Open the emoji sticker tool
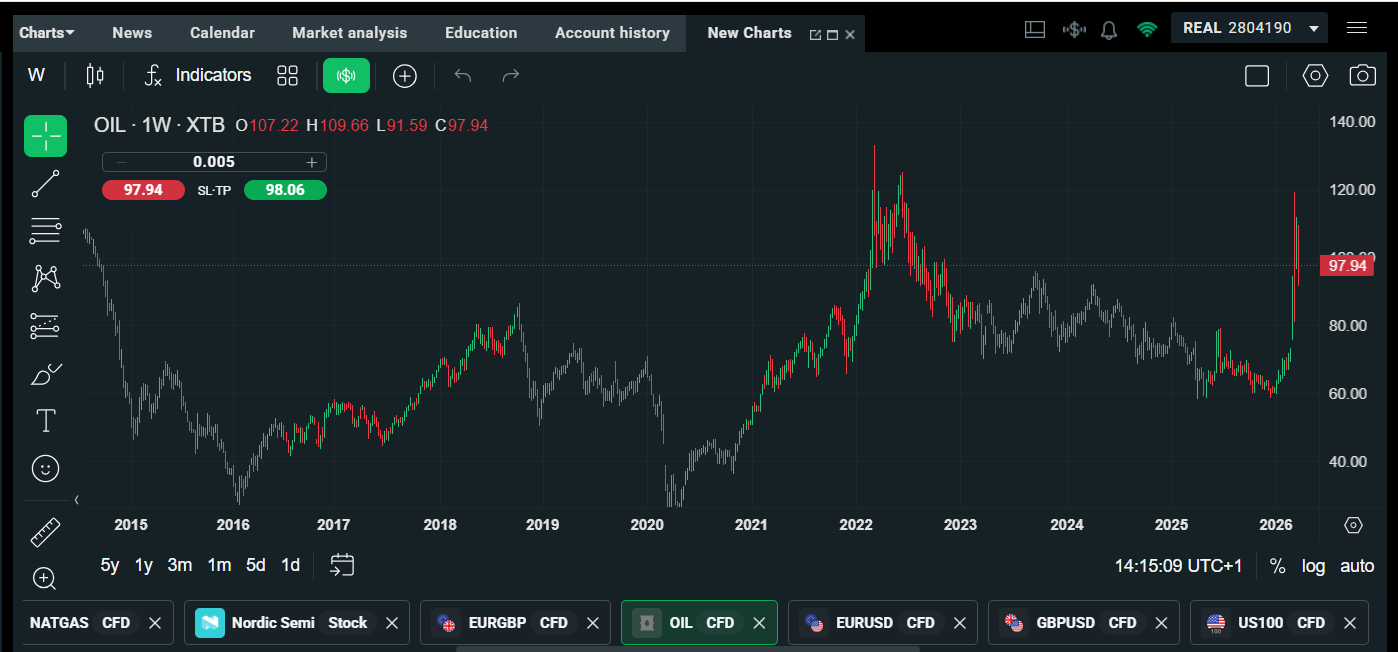The height and width of the screenshot is (652, 1398). click(x=45, y=468)
